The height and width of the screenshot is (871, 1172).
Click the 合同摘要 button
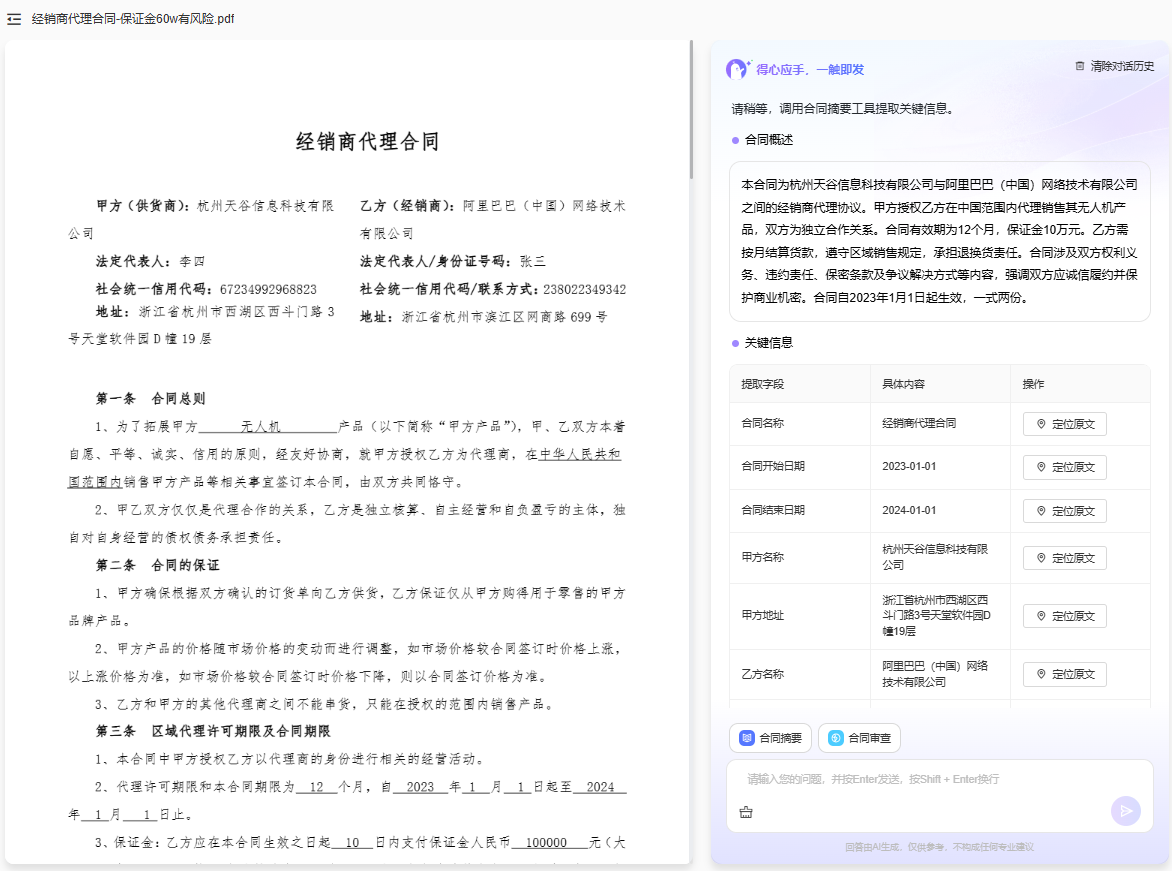pos(770,738)
